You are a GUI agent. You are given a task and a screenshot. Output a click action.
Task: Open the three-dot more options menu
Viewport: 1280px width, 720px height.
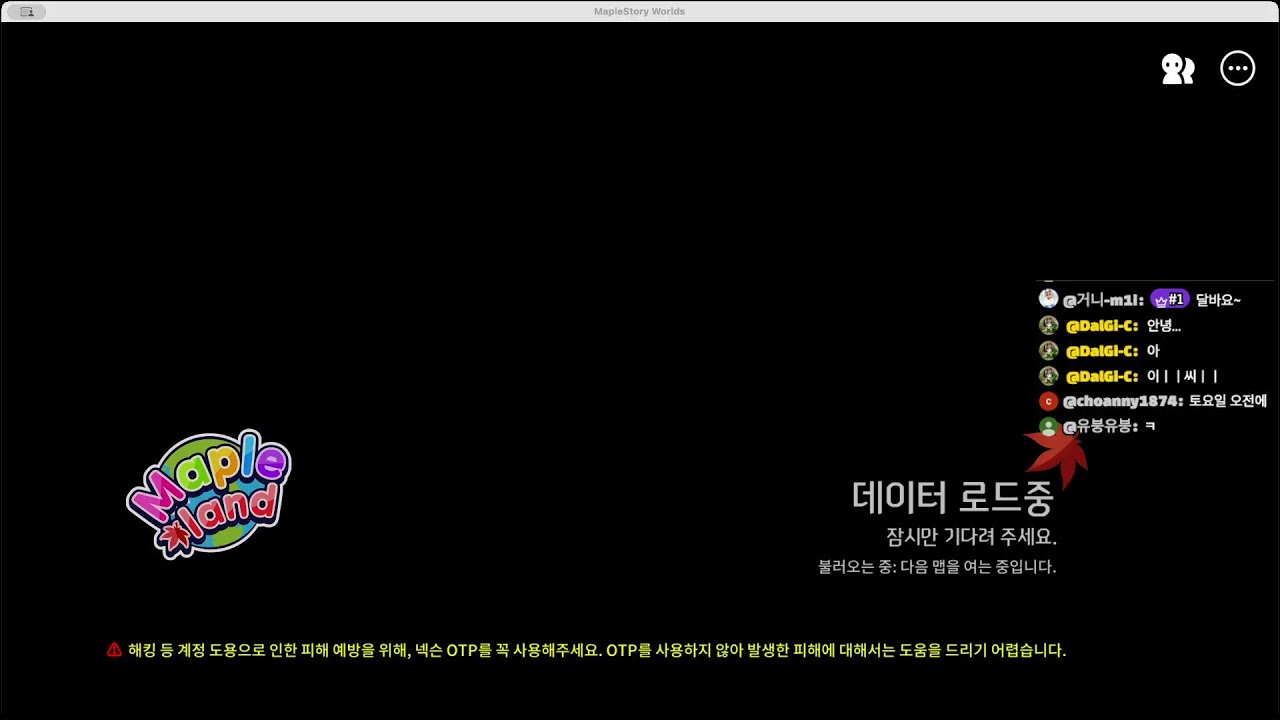pos(1238,69)
